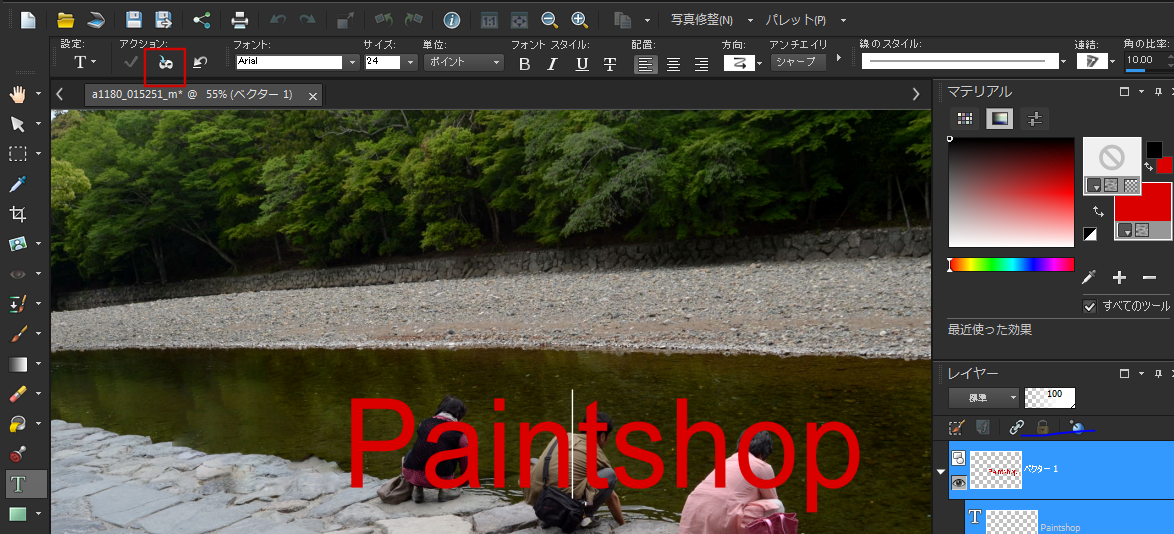Open the font size dropdown
Viewport: 1174px width, 534px height.
tap(410, 63)
